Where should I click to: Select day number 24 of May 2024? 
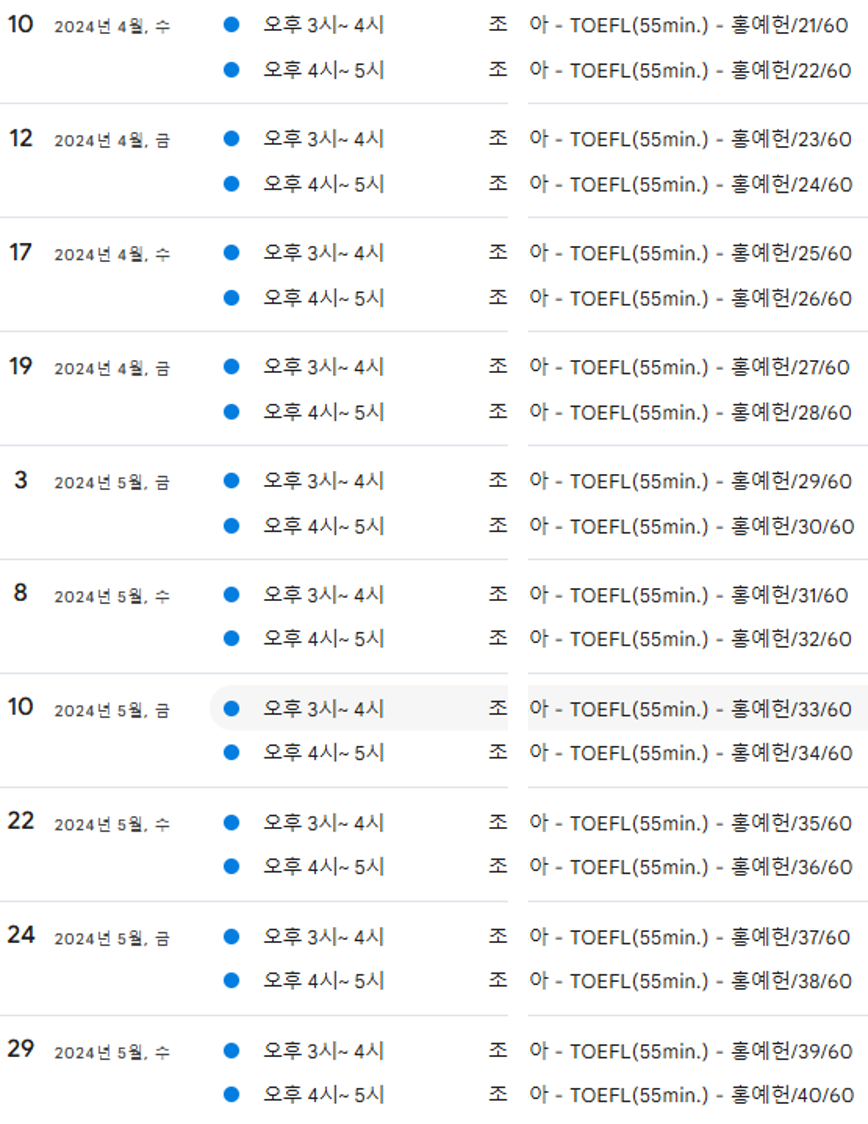pos(21,935)
